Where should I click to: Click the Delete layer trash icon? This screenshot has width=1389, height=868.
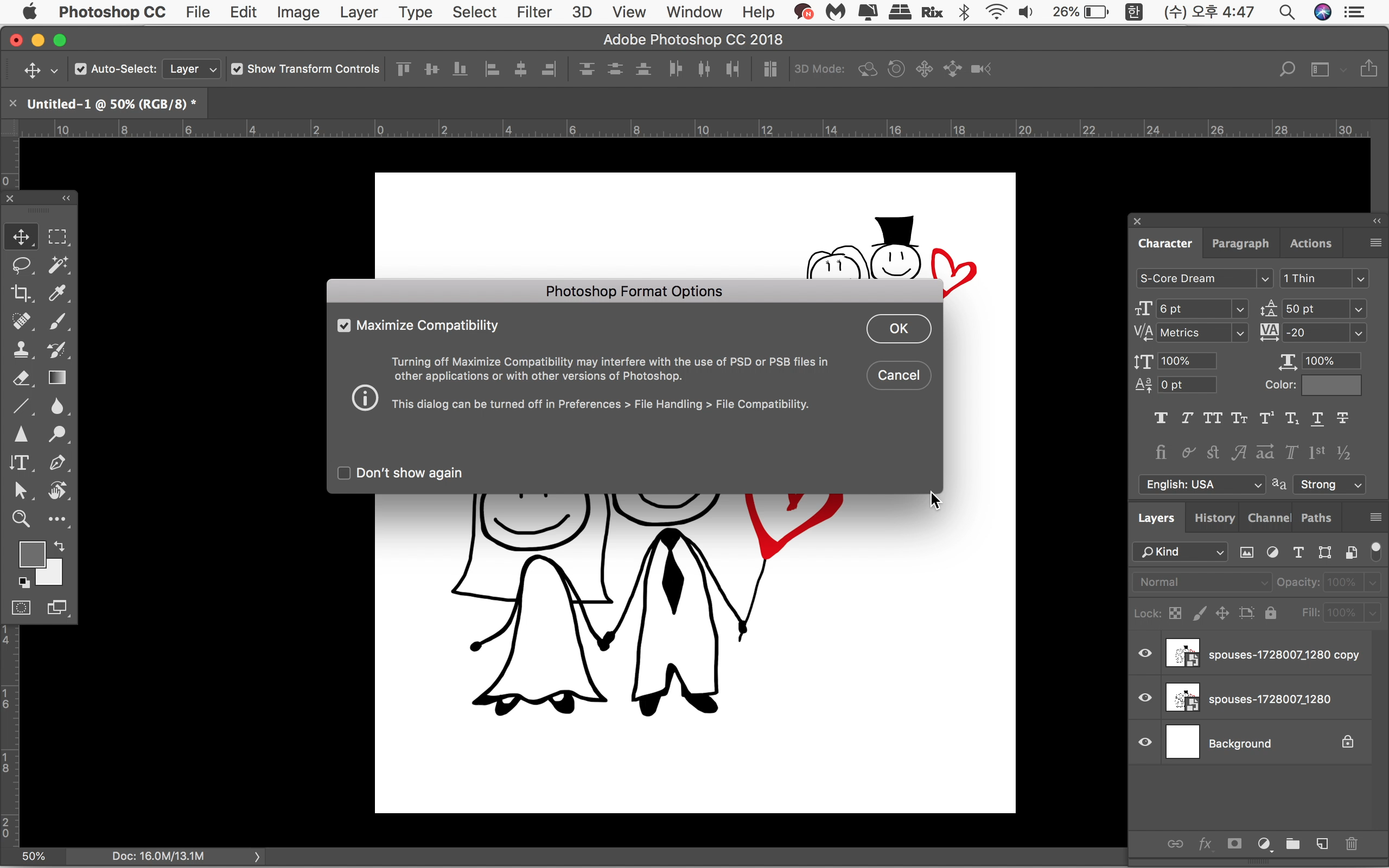[x=1351, y=844]
